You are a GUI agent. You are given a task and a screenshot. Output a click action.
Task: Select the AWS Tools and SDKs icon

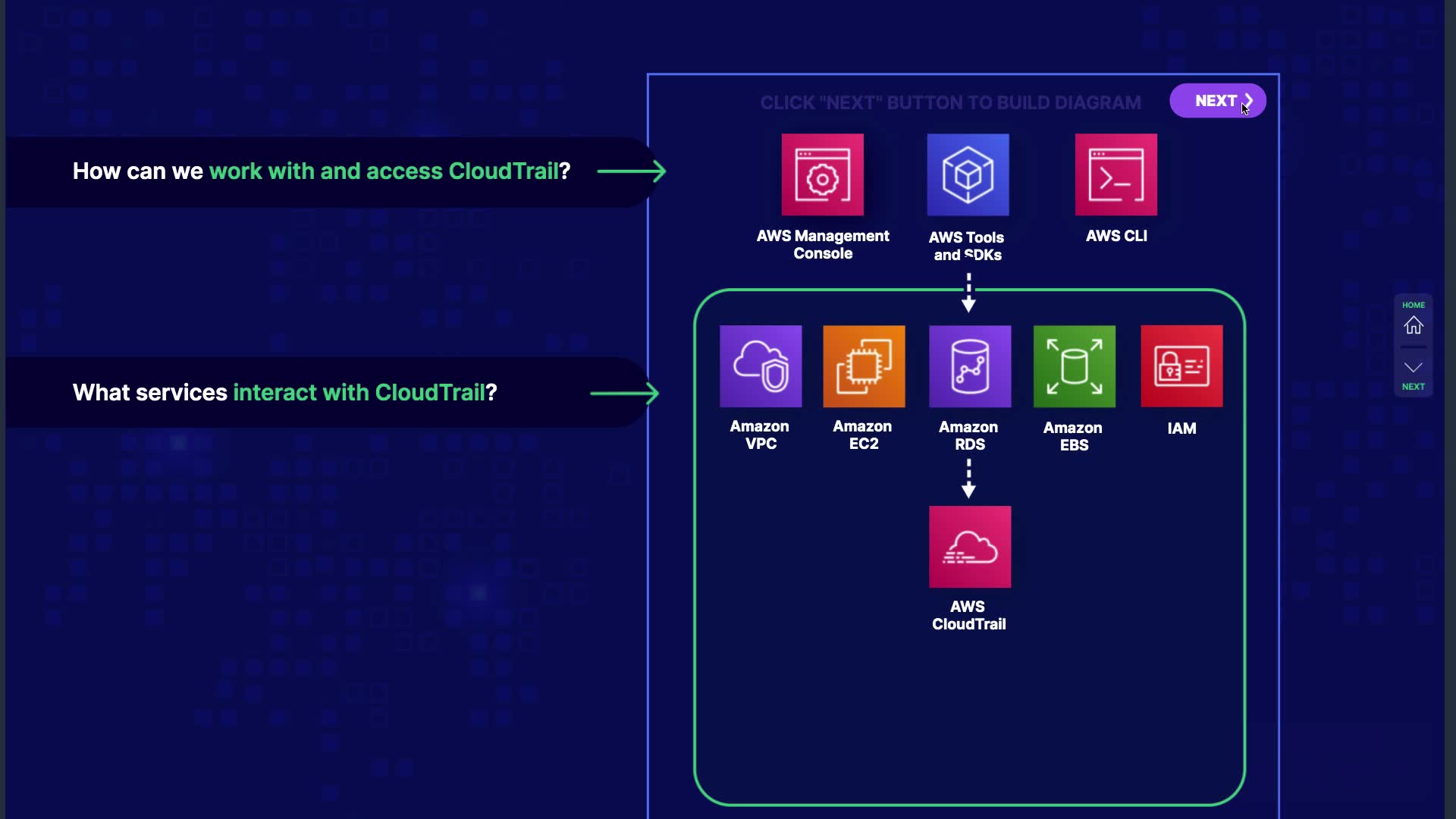click(x=968, y=175)
